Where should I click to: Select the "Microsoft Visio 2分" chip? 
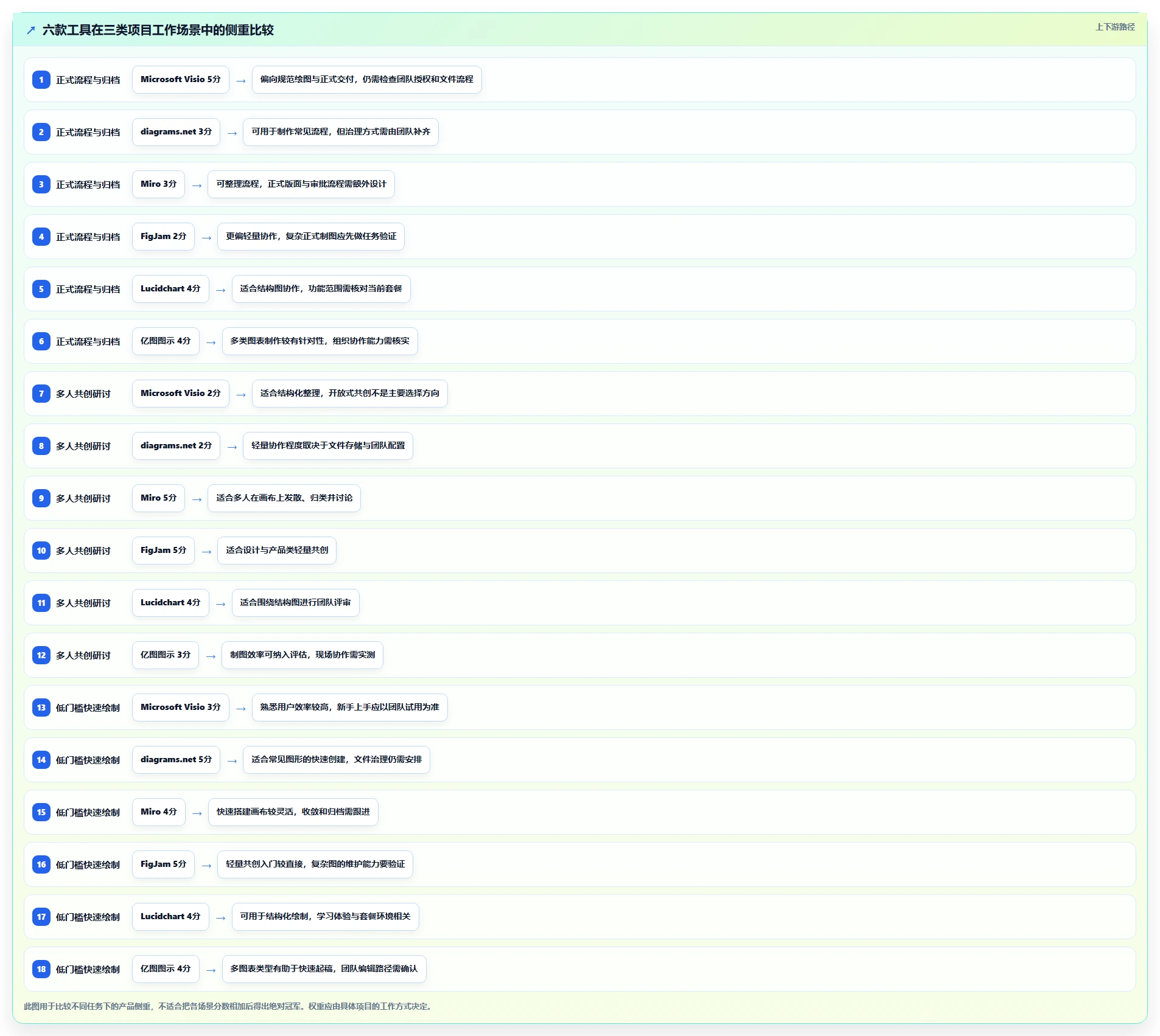coord(181,394)
